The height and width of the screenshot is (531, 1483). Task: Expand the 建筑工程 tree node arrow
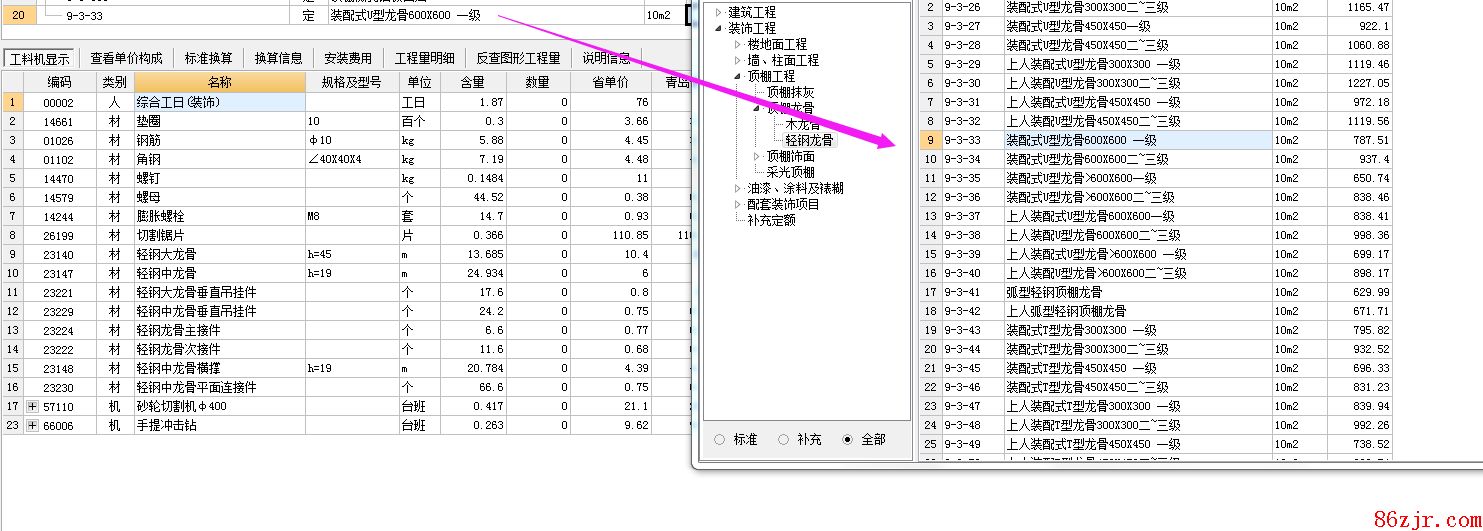click(718, 12)
